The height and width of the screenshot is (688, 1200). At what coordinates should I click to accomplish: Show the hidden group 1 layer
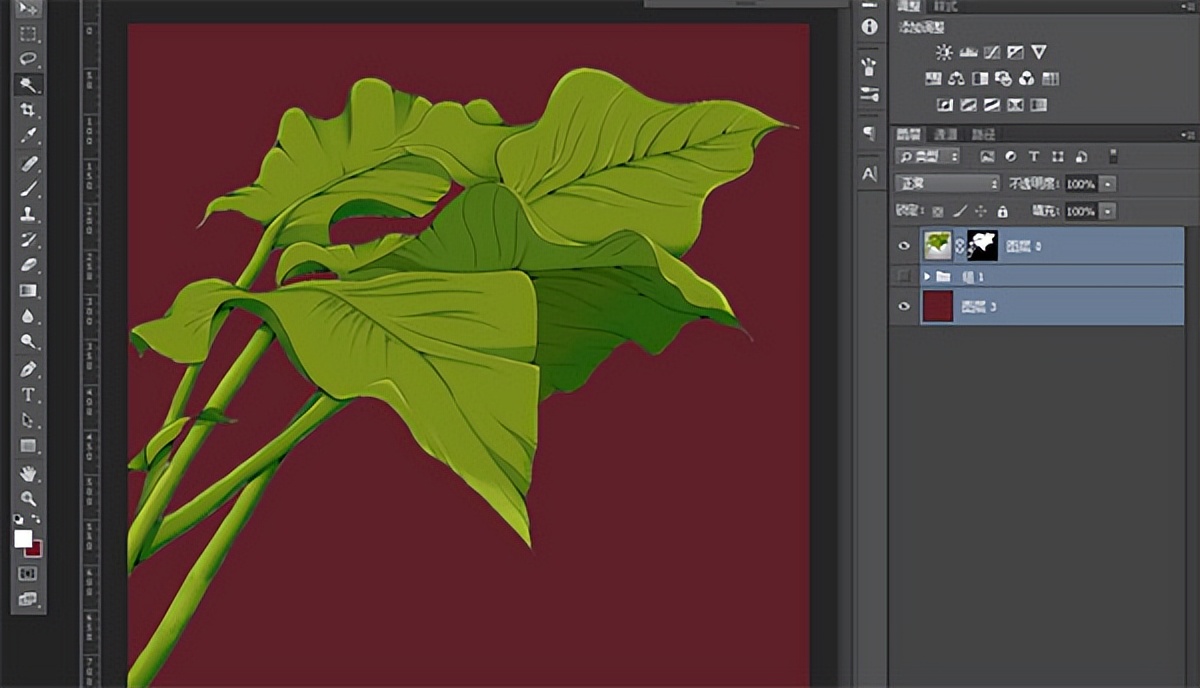click(x=904, y=276)
